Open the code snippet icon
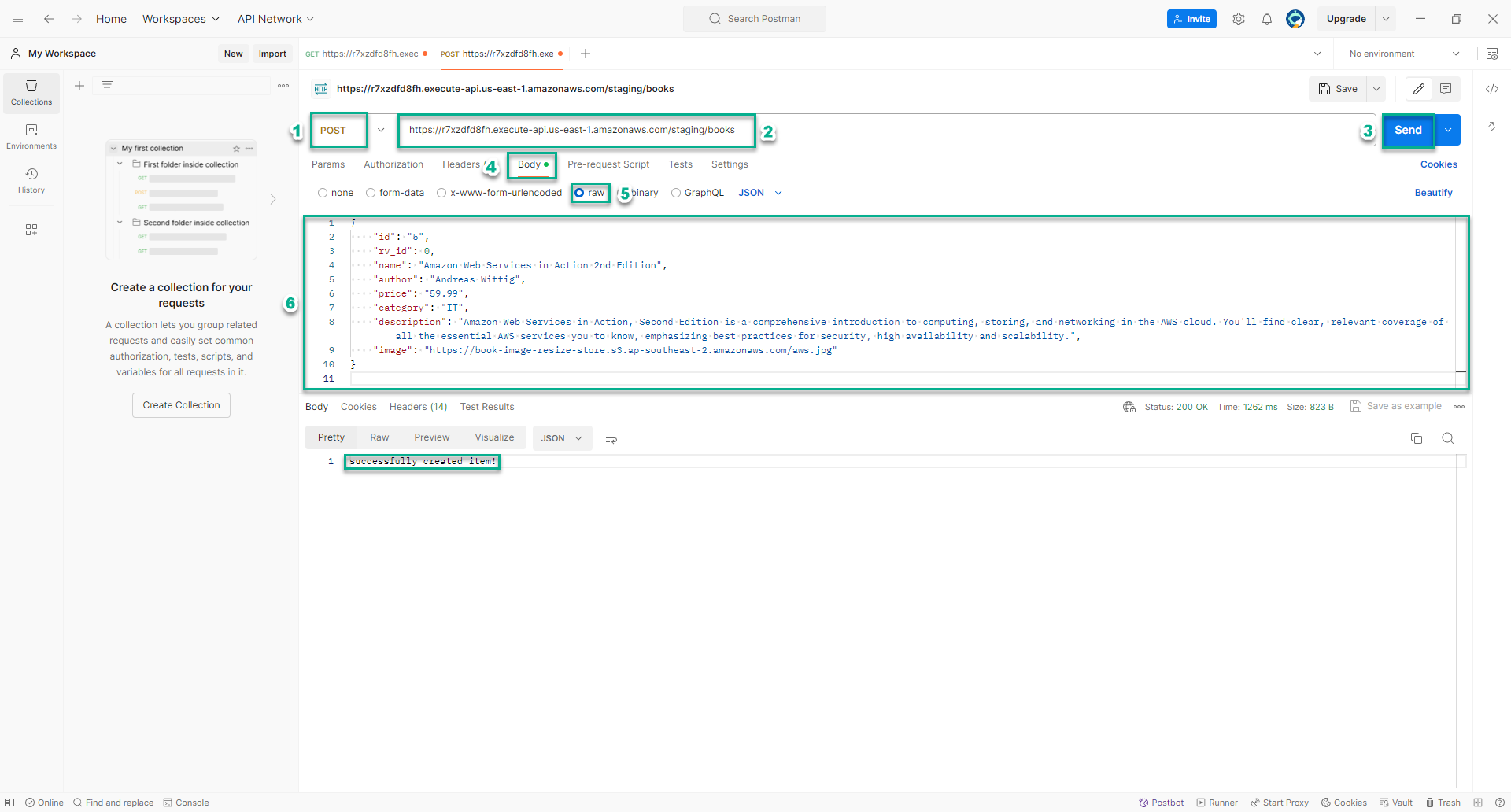Screen dimensions: 1511x812 point(1492,89)
